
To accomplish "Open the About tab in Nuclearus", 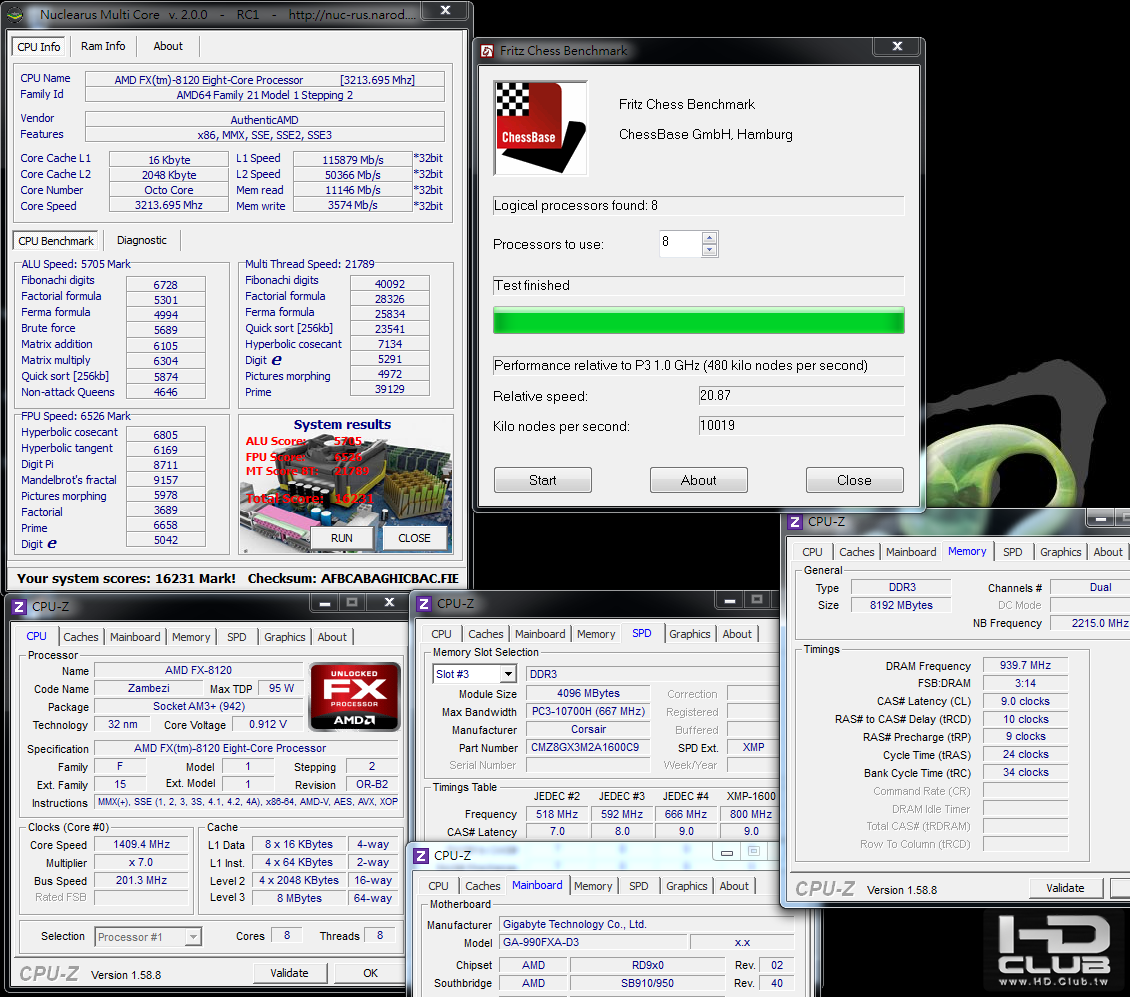I will coord(168,46).
